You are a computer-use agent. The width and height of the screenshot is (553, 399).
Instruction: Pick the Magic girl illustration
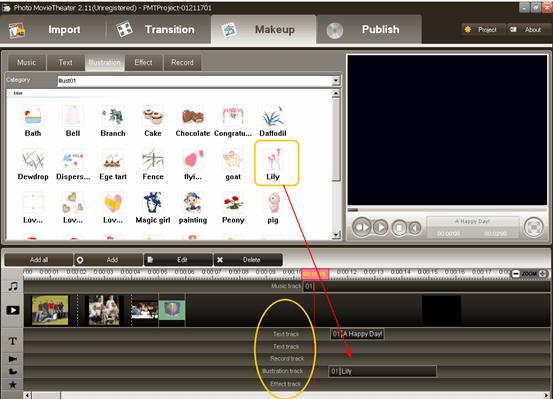pyautogui.click(x=153, y=202)
